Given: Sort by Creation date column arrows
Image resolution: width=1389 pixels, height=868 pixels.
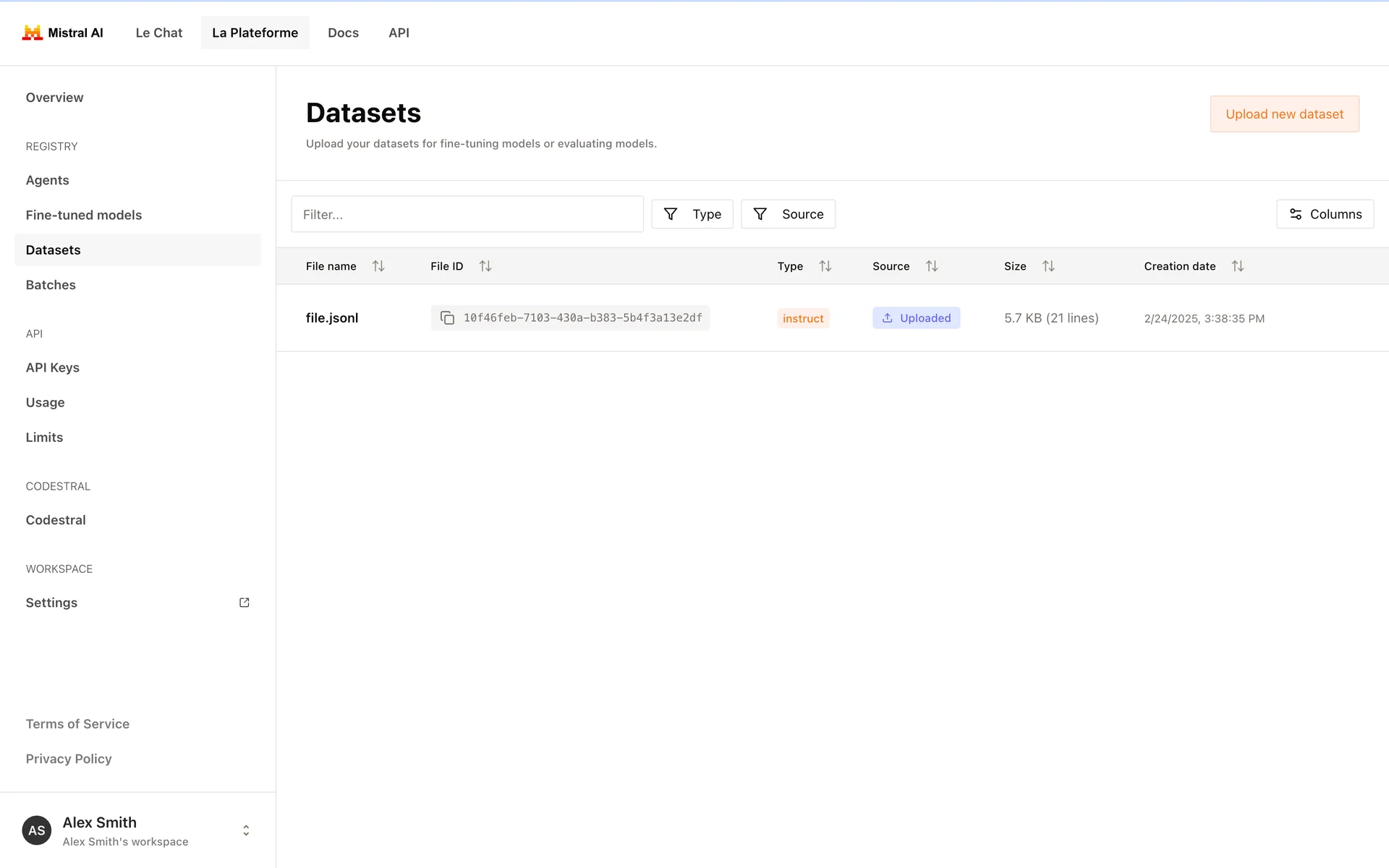Looking at the screenshot, I should tap(1238, 266).
